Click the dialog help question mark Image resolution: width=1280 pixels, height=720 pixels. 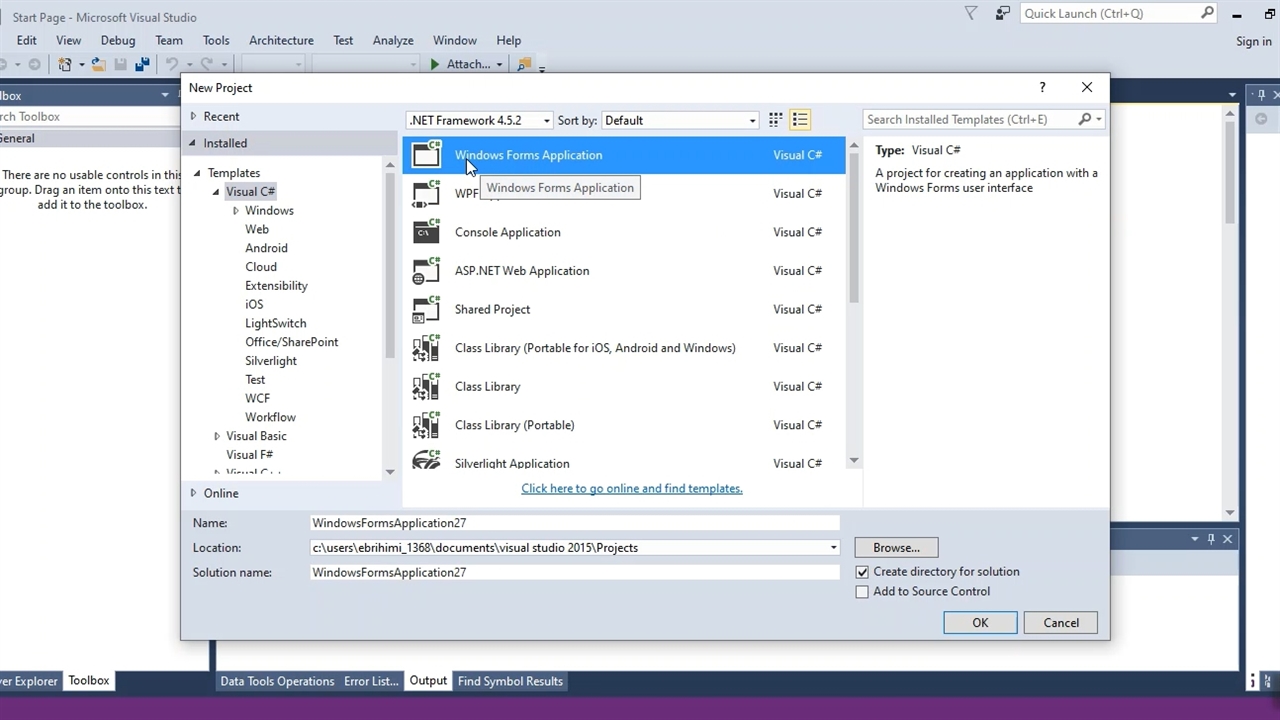coord(1042,88)
